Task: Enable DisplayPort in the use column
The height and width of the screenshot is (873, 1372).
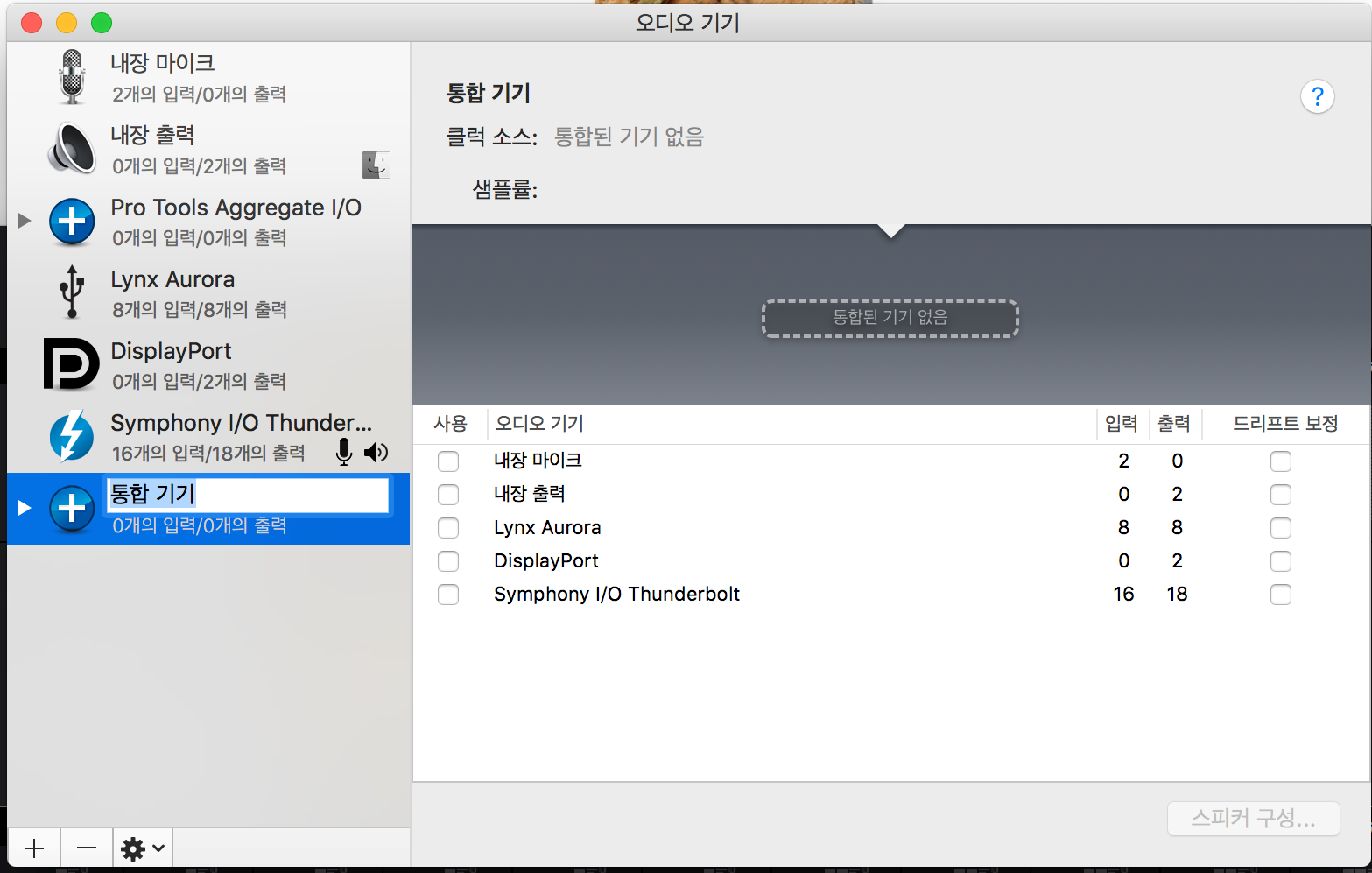Action: click(448, 561)
